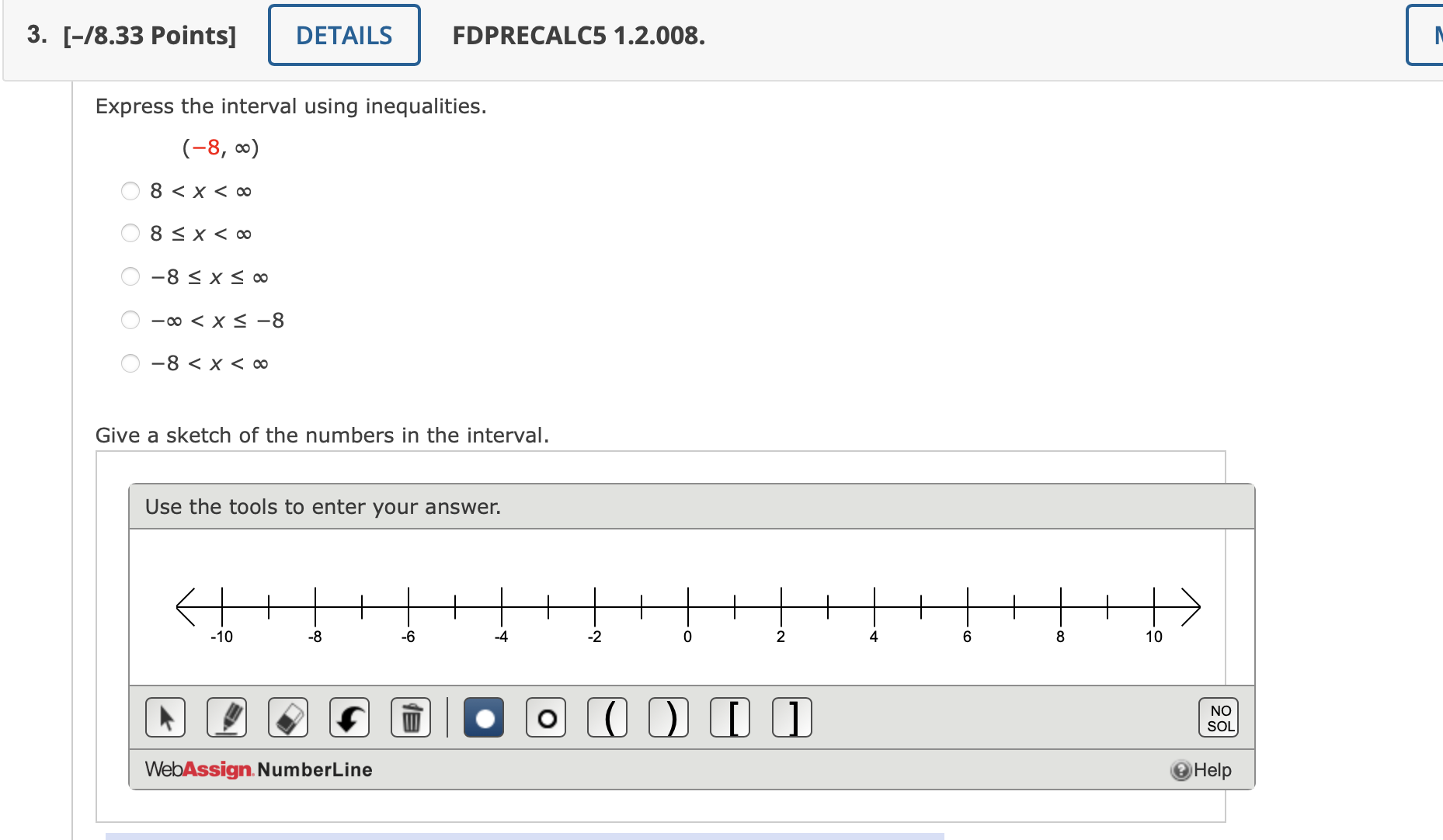Clear the graph using the trash icon
This screenshot has width=1443, height=840.
click(x=411, y=717)
